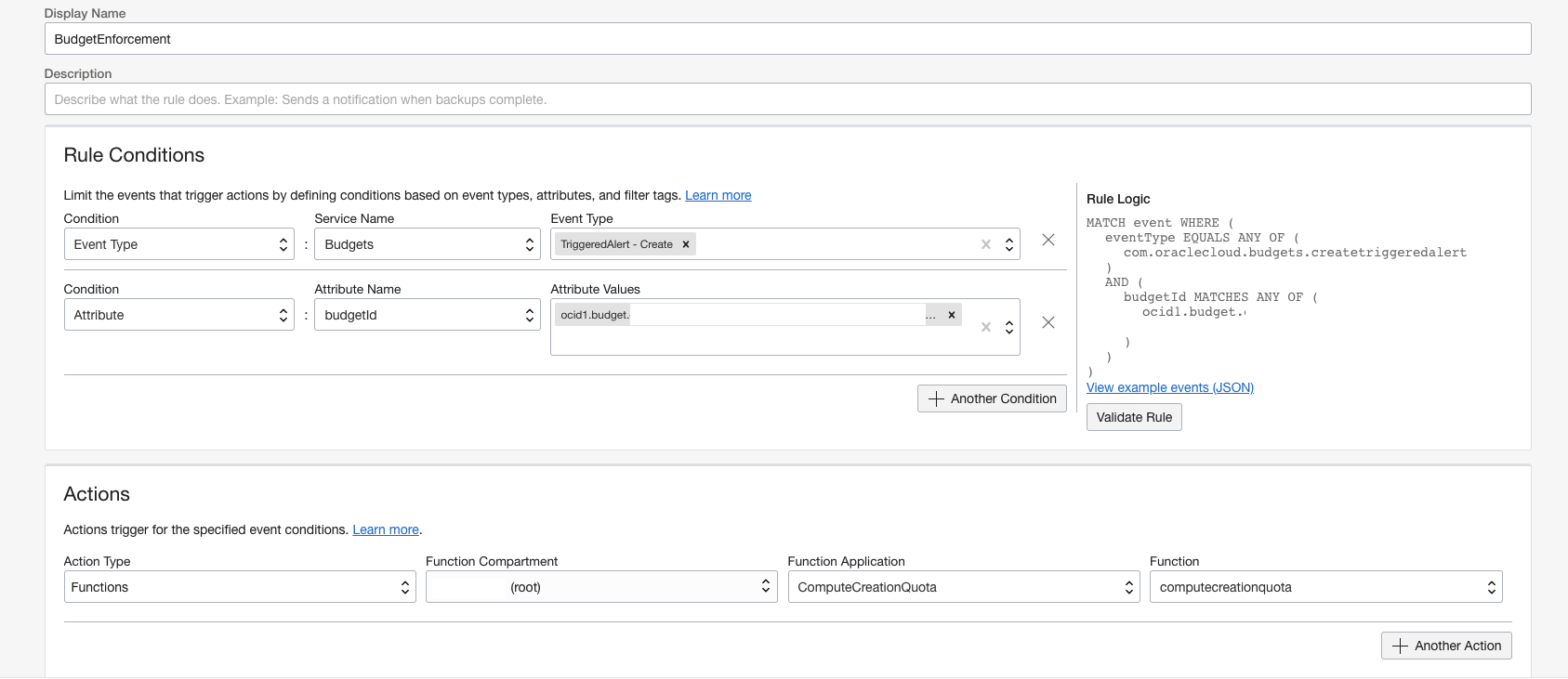
Task: Click the Another Action button
Action: point(1446,646)
